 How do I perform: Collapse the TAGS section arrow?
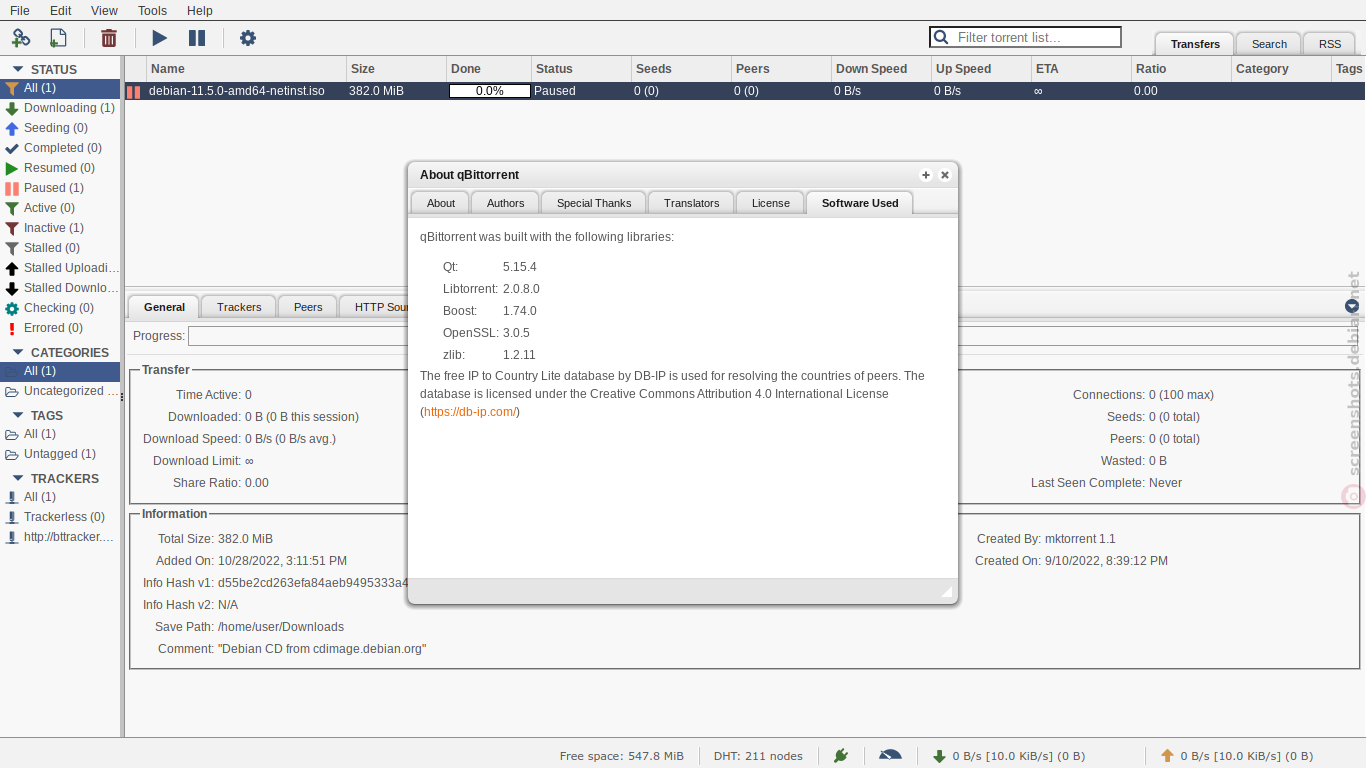pos(17,416)
